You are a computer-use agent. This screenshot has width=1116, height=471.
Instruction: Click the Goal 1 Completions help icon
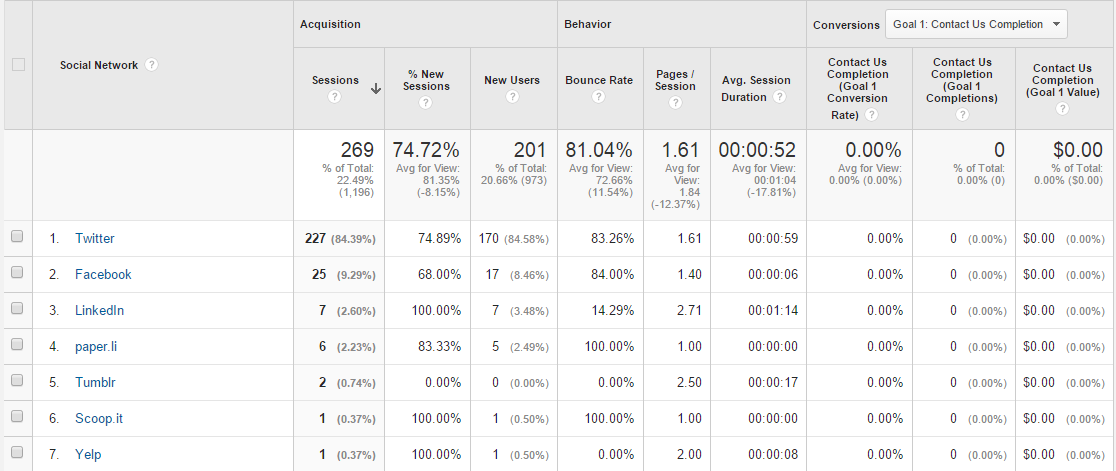pyautogui.click(x=962, y=114)
